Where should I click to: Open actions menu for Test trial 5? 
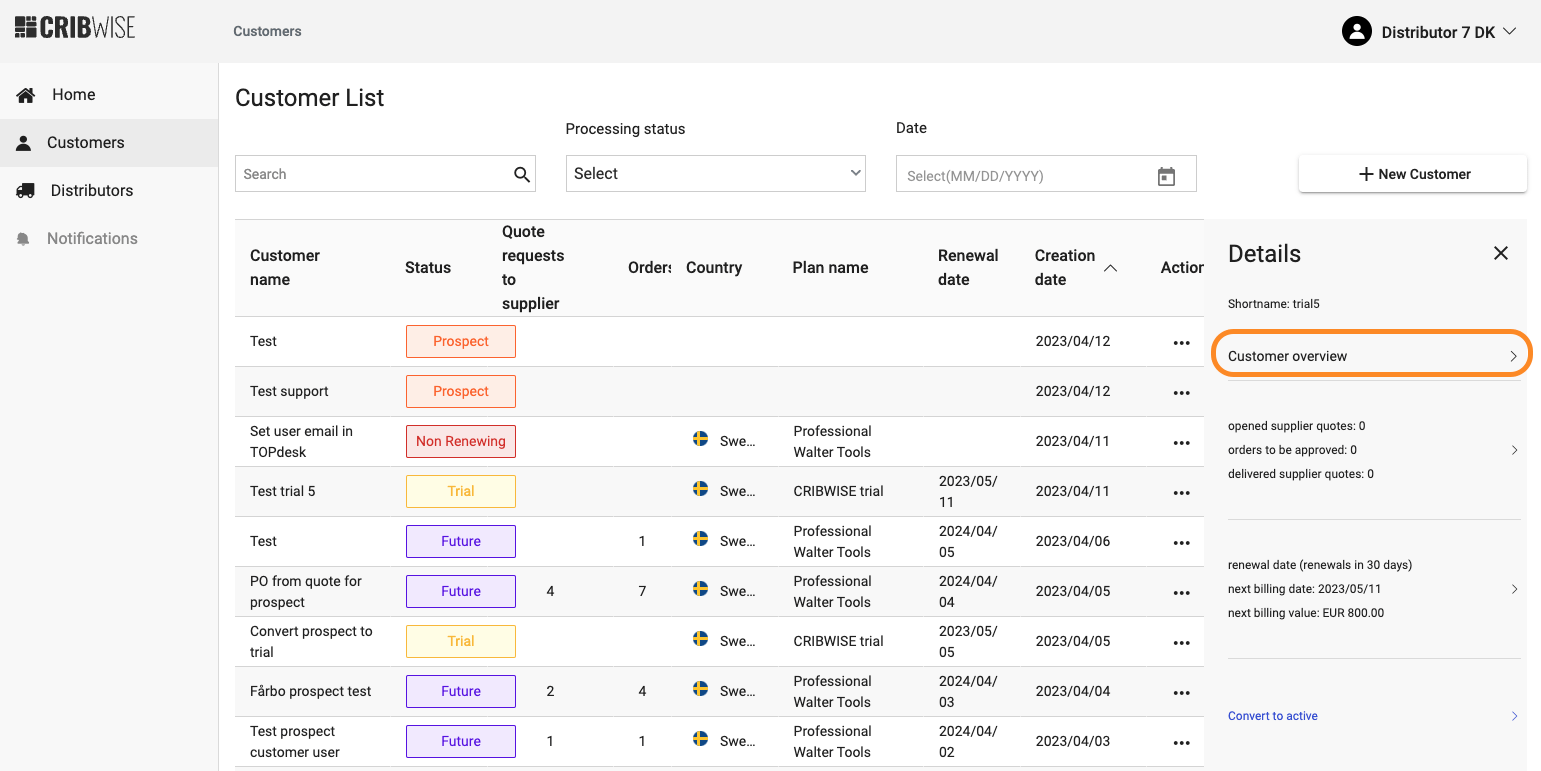click(x=1181, y=492)
